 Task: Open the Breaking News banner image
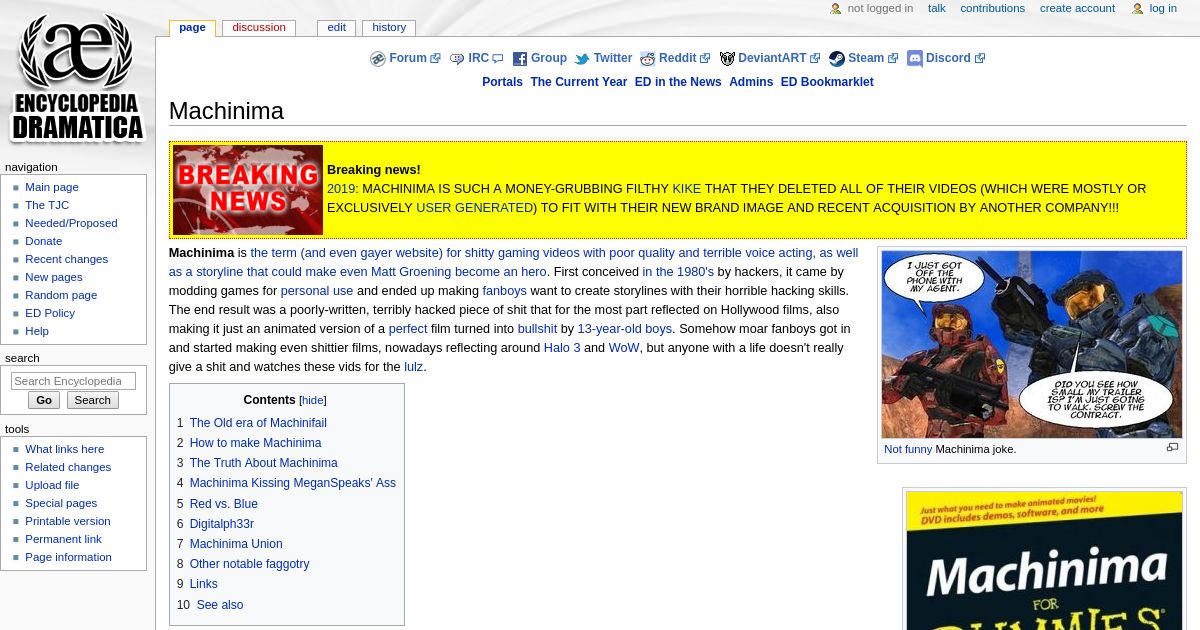(248, 190)
